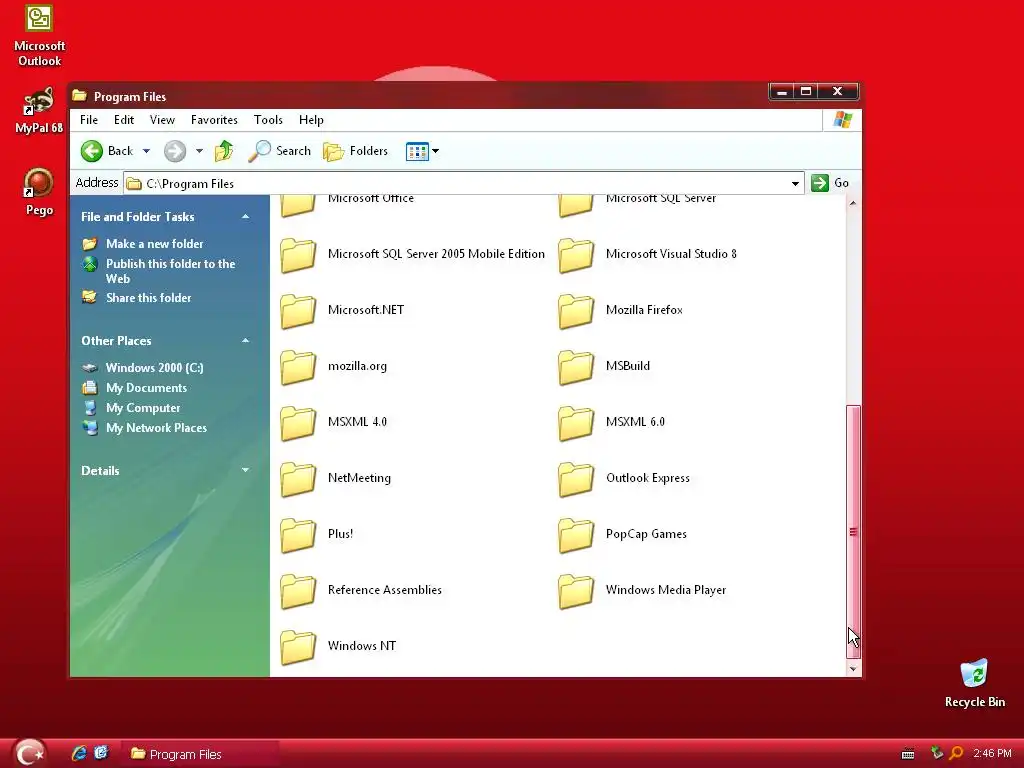The width and height of the screenshot is (1024, 768).
Task: Select the Outlook Express folder icon
Action: click(x=576, y=479)
